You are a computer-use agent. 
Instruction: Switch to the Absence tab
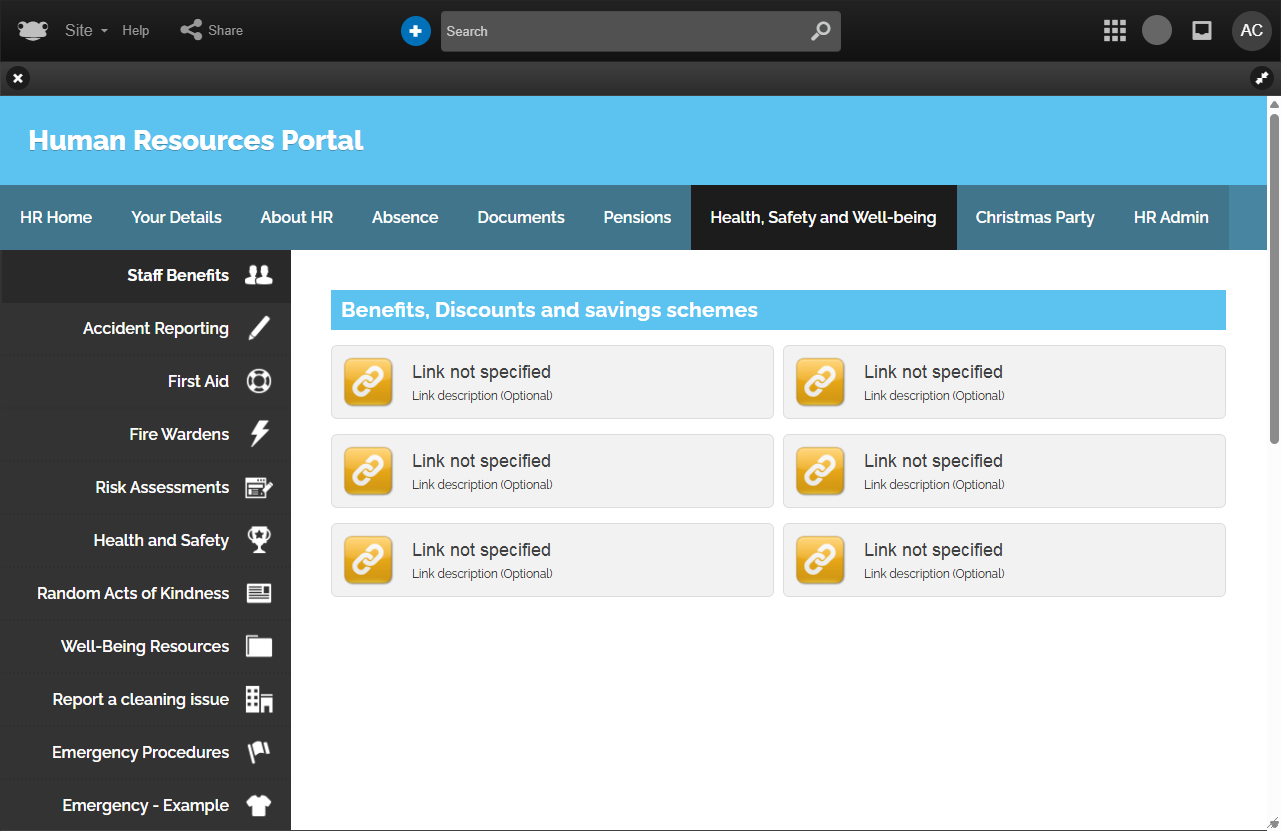tap(405, 217)
